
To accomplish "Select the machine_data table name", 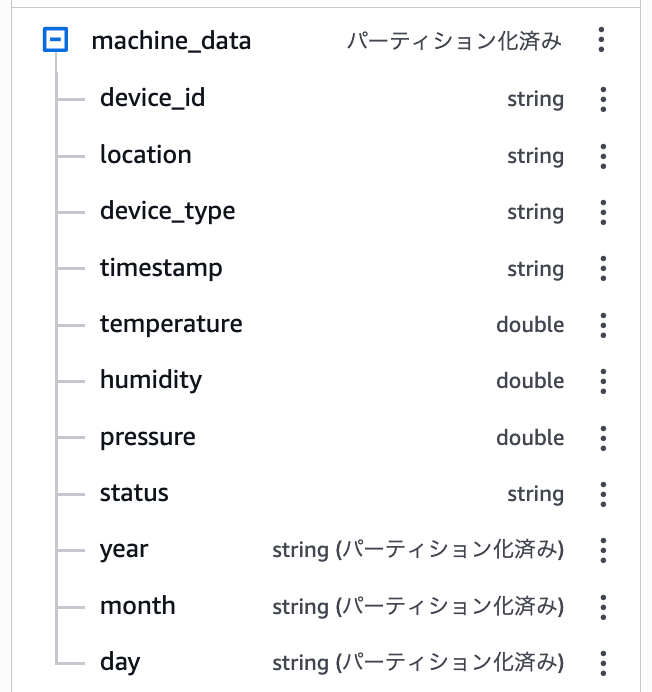I will (x=171, y=41).
